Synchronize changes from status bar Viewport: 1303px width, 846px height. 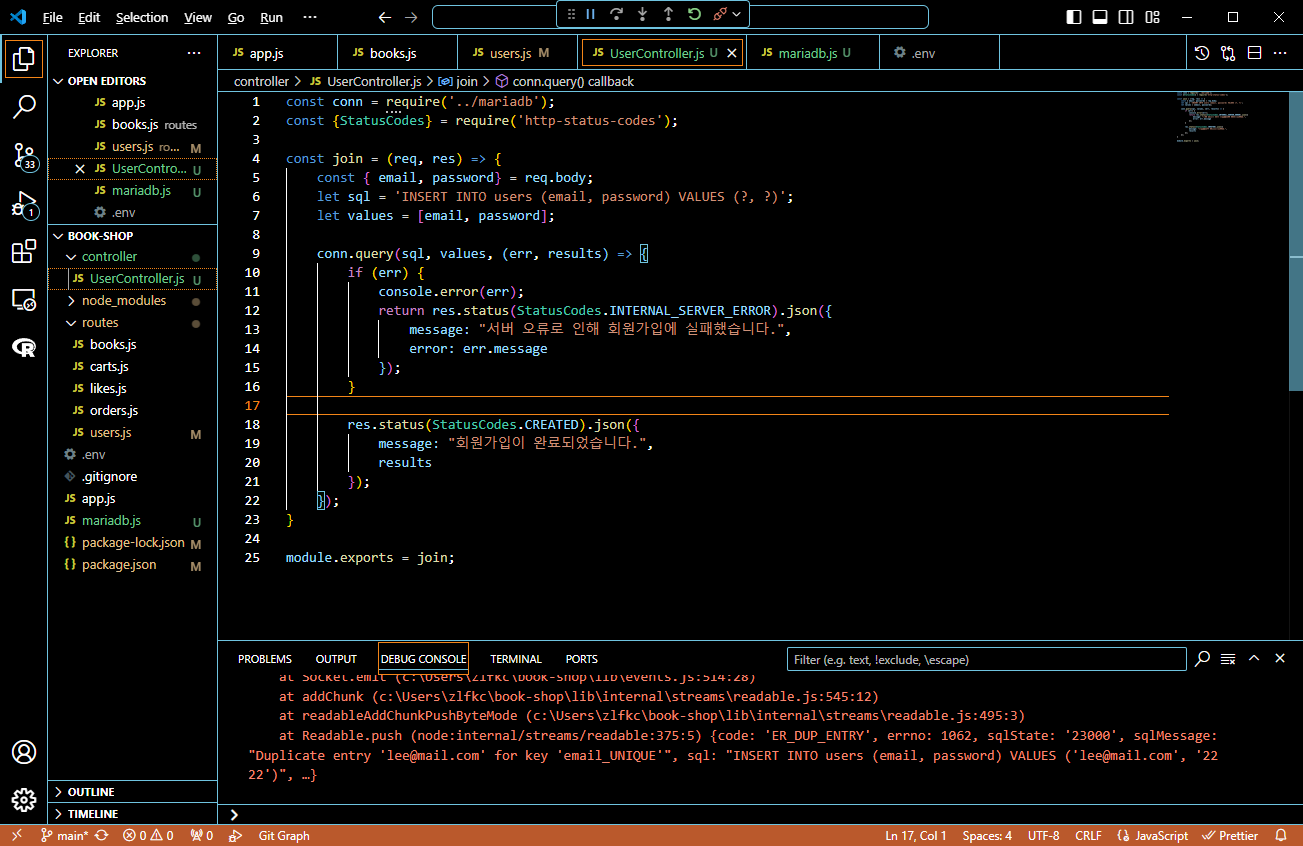click(102, 835)
